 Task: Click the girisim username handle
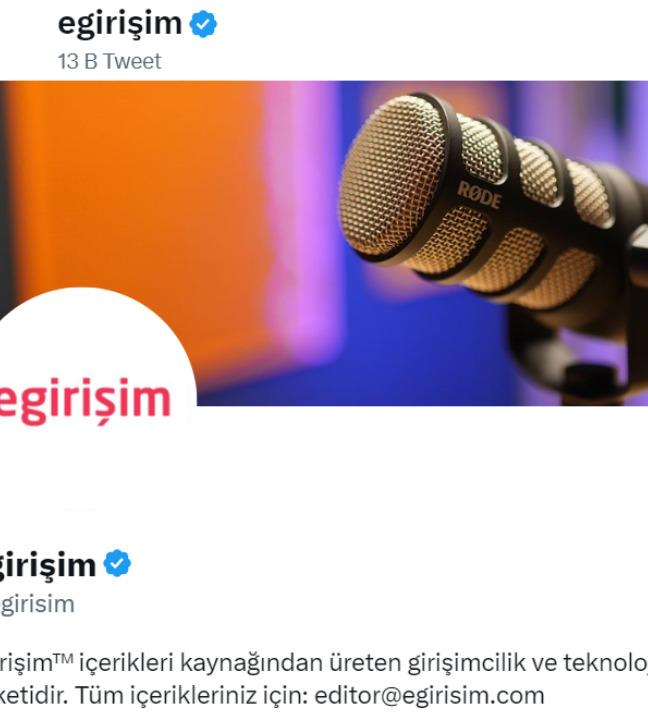[37, 604]
